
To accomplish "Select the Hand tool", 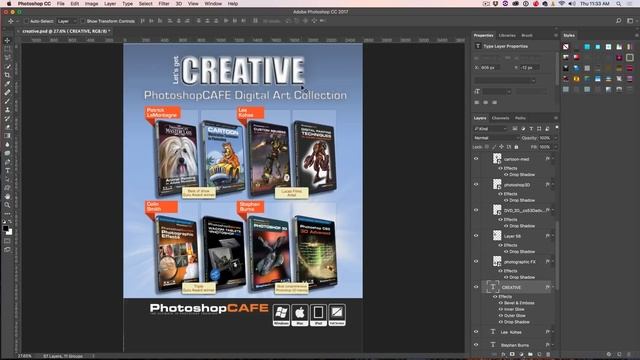I will click(x=7, y=196).
